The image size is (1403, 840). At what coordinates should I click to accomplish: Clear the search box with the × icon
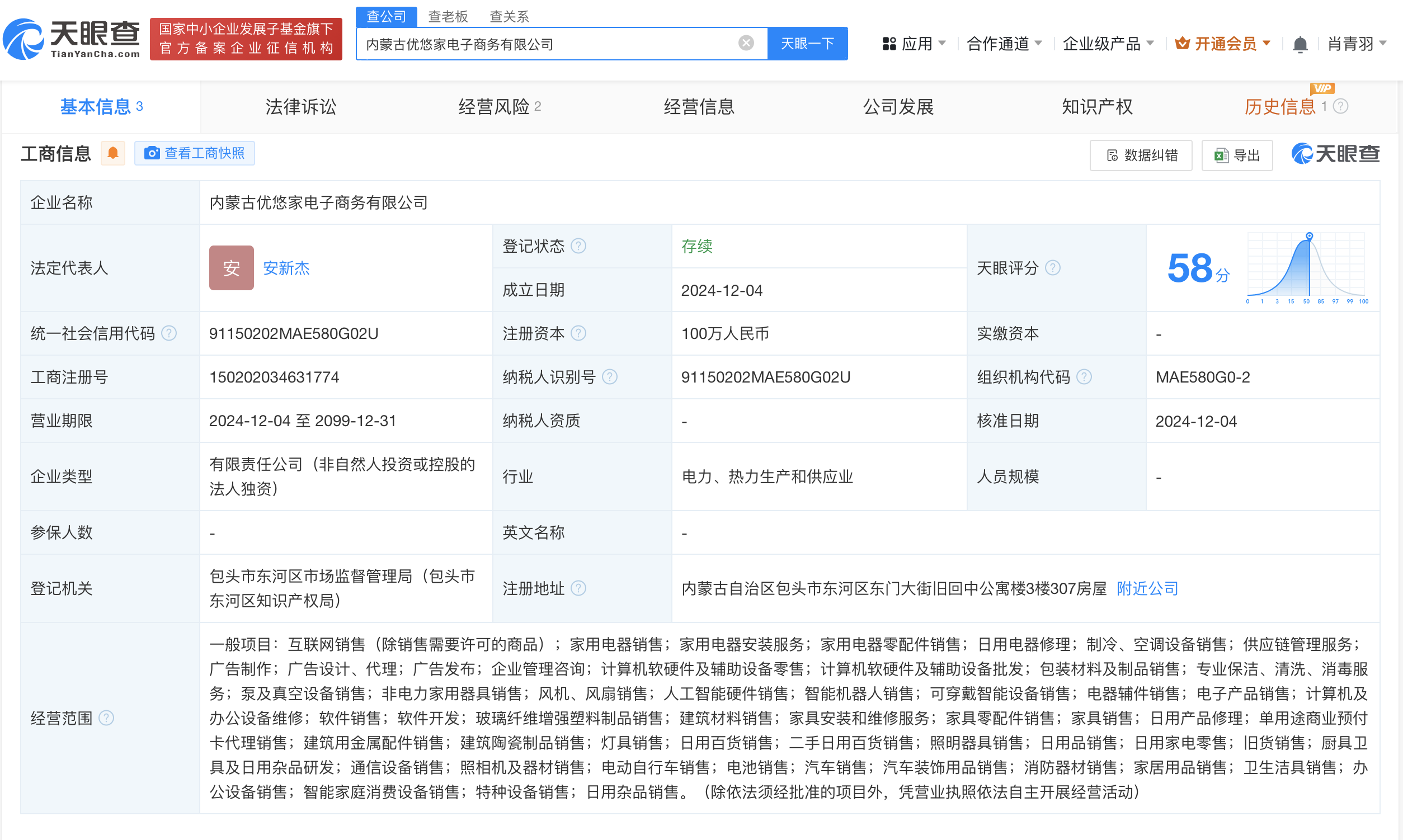pos(745,43)
